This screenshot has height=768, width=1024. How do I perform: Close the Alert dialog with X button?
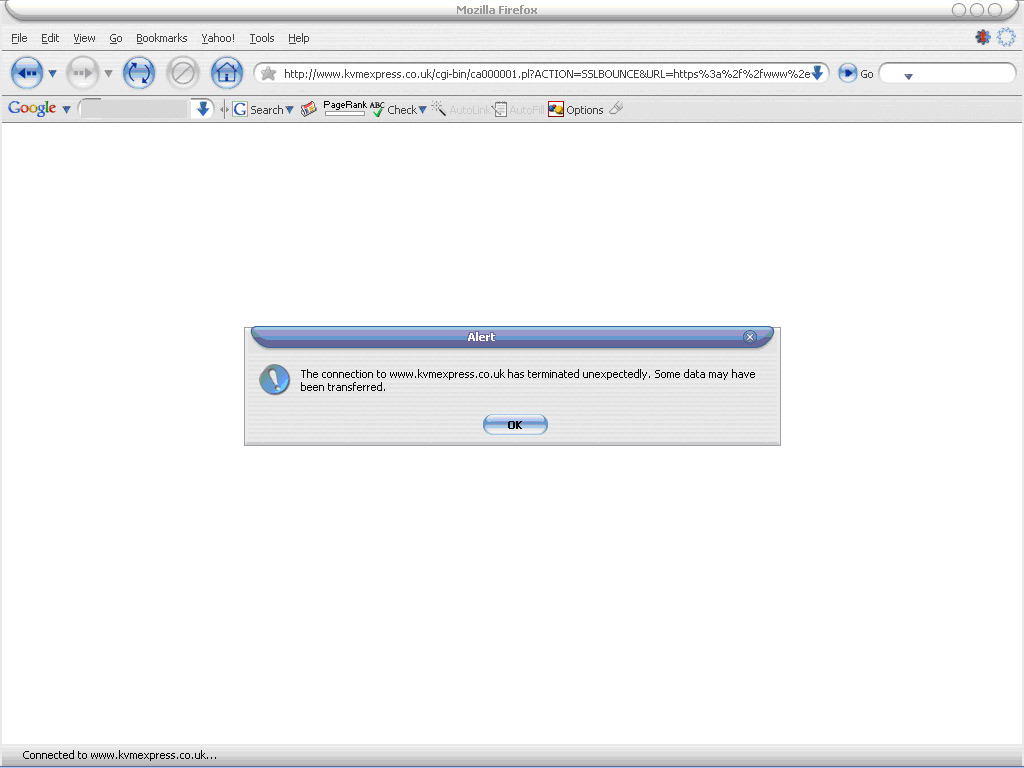750,337
